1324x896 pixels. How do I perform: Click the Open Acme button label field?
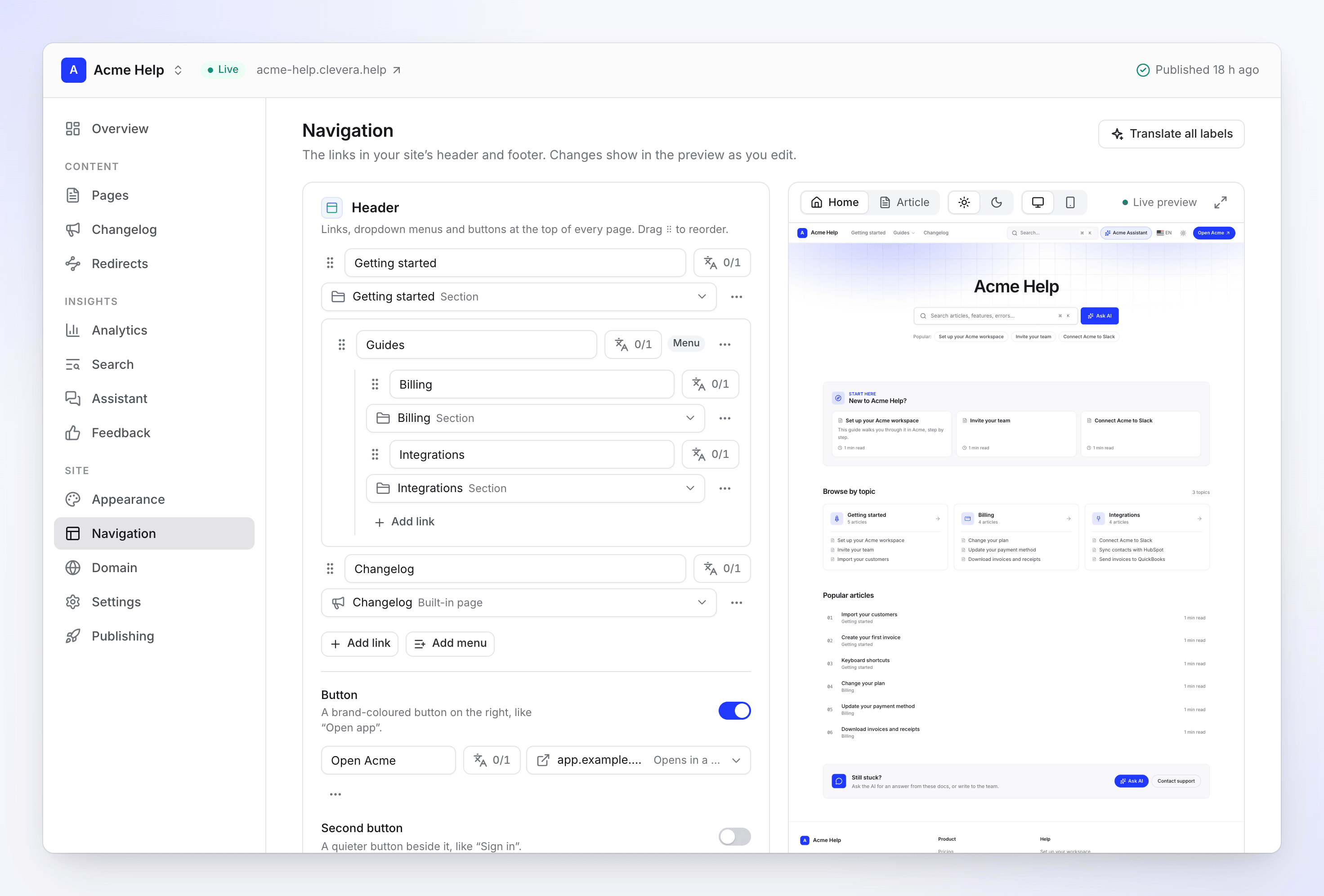click(x=388, y=760)
